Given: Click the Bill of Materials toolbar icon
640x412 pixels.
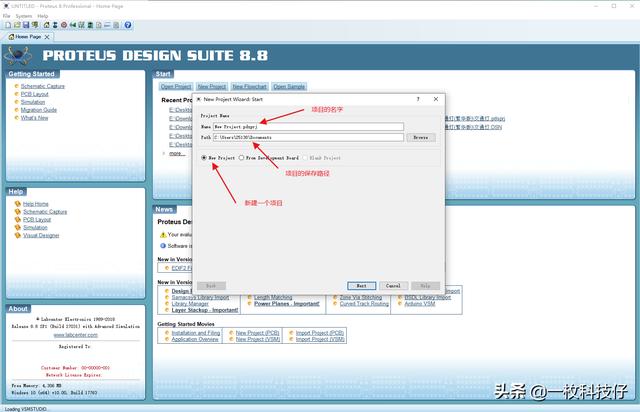Looking at the screenshot, I should pos(99,25).
